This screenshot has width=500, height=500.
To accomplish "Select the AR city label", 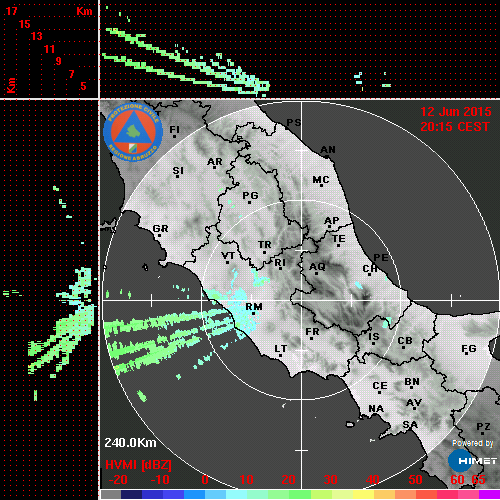I will (x=215, y=162).
